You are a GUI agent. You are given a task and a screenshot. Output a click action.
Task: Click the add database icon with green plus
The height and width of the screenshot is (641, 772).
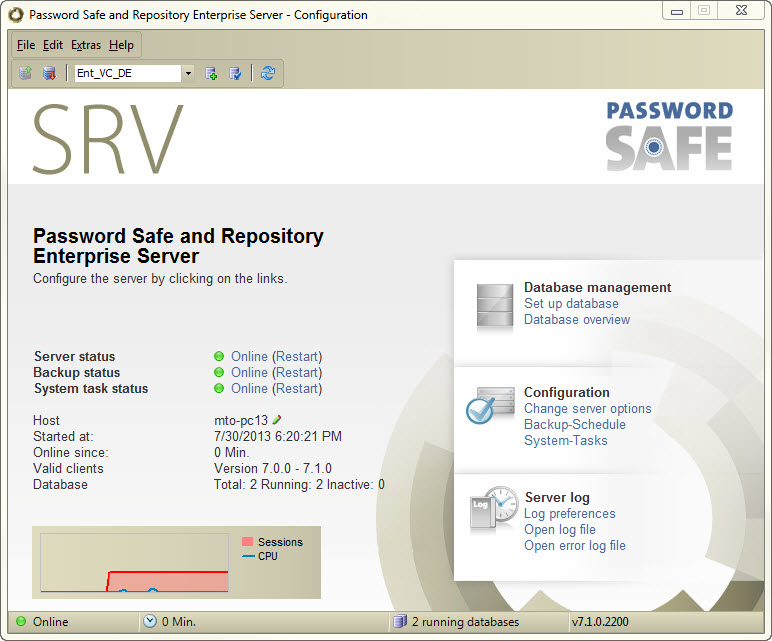211,73
